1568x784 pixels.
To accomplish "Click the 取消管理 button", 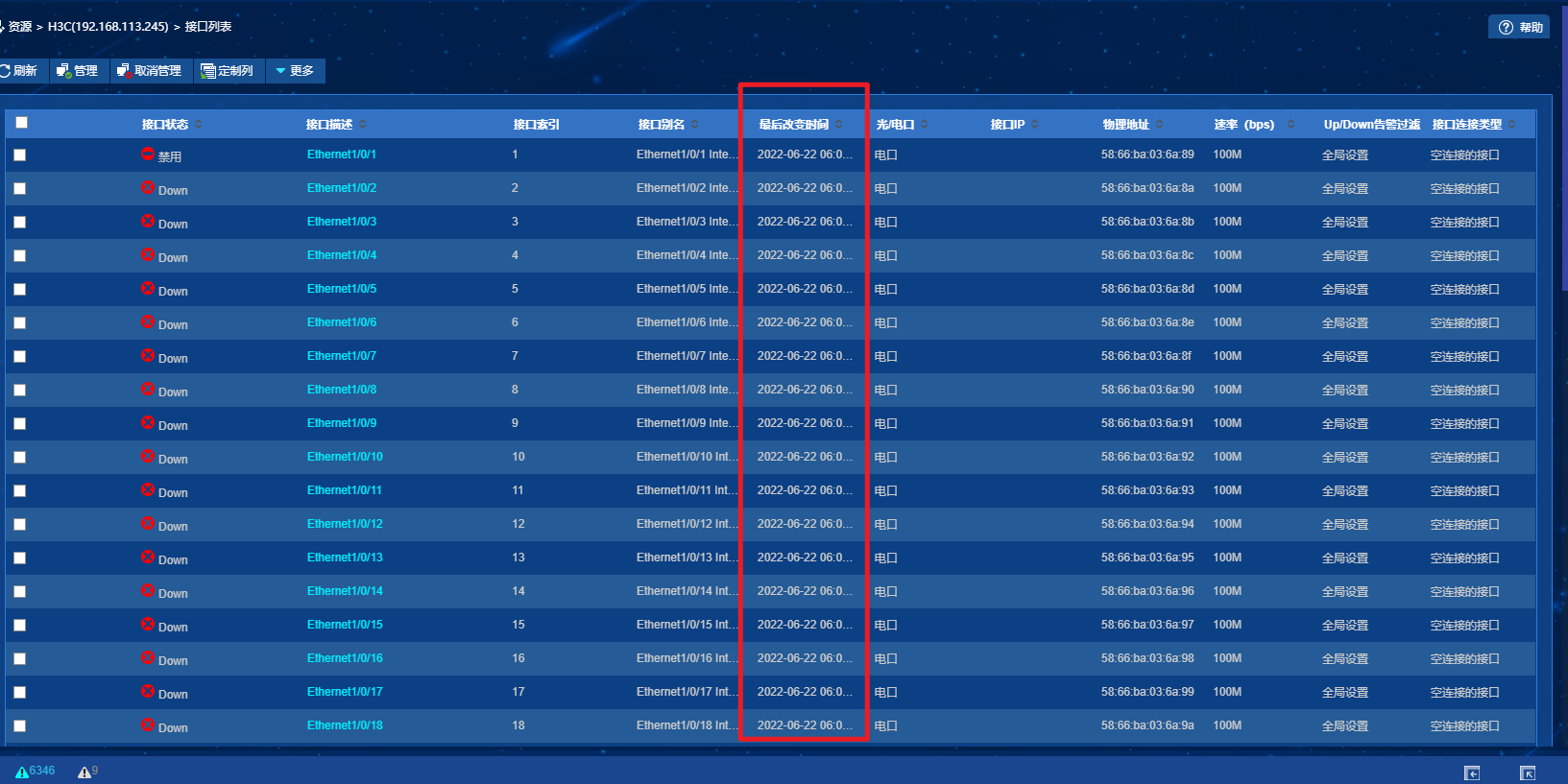I will pos(150,71).
